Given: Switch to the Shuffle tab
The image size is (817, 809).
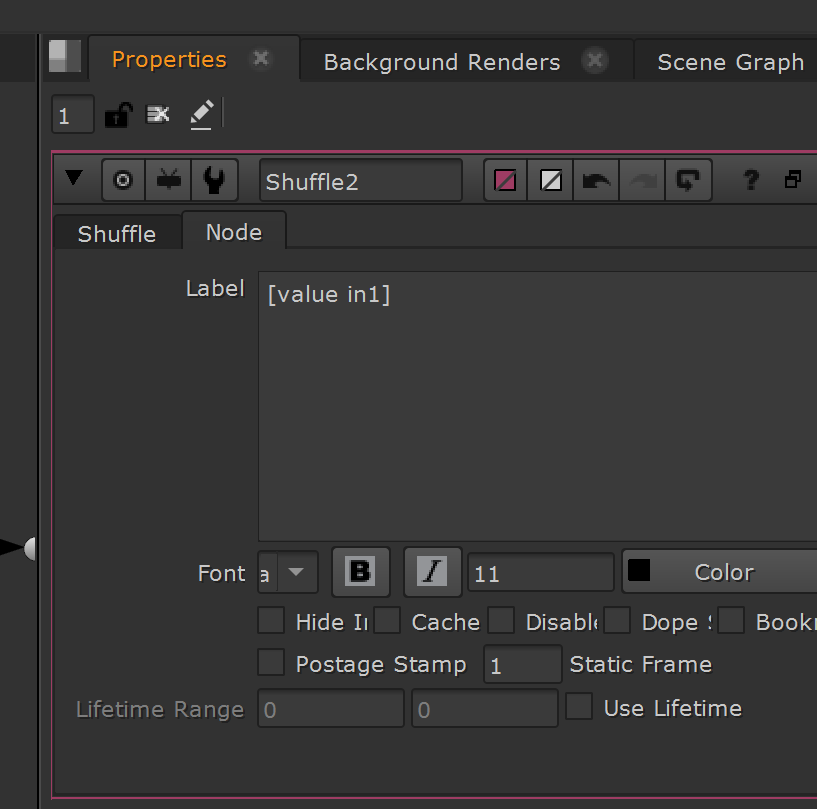Looking at the screenshot, I should click(117, 233).
